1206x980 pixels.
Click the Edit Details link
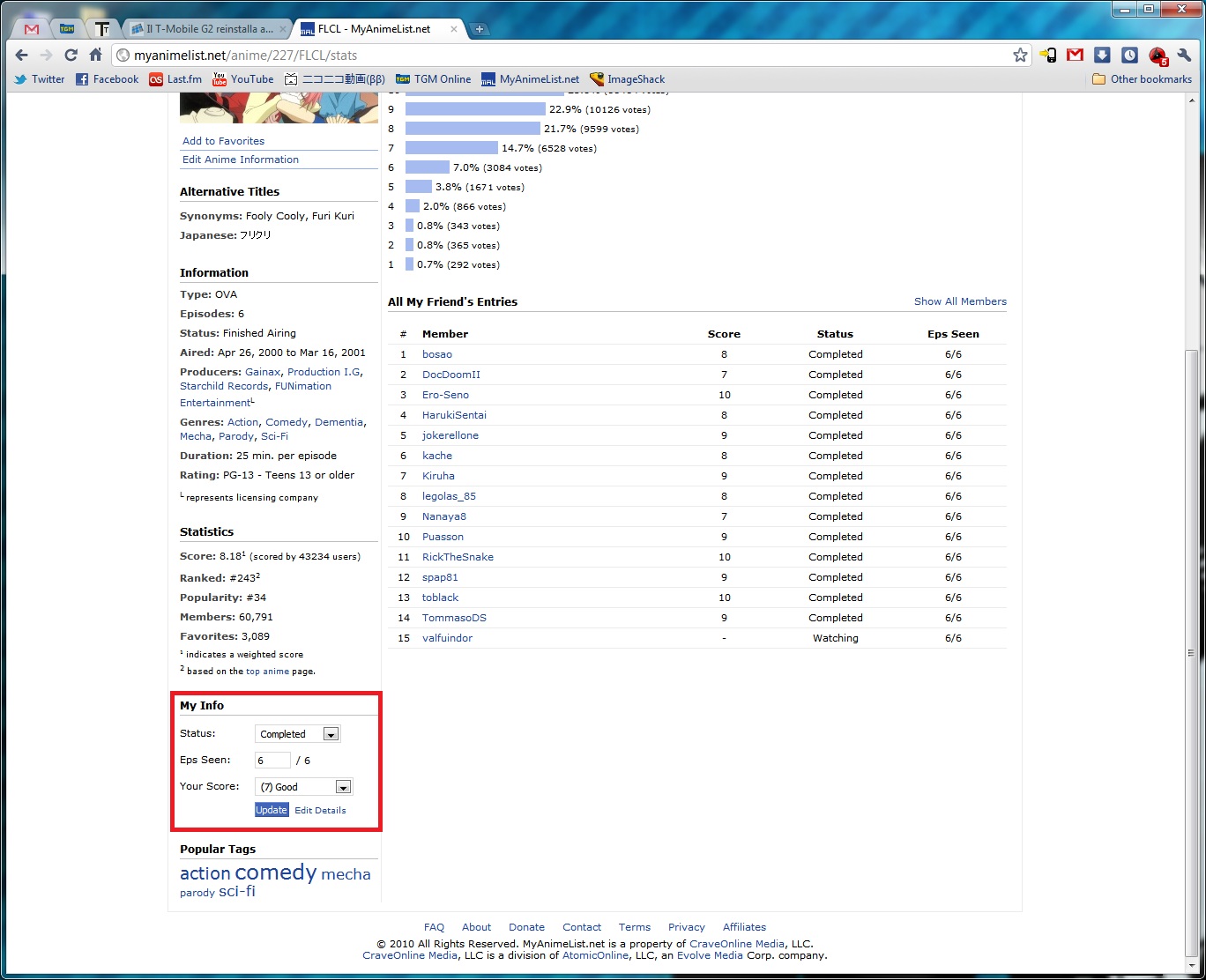click(320, 810)
